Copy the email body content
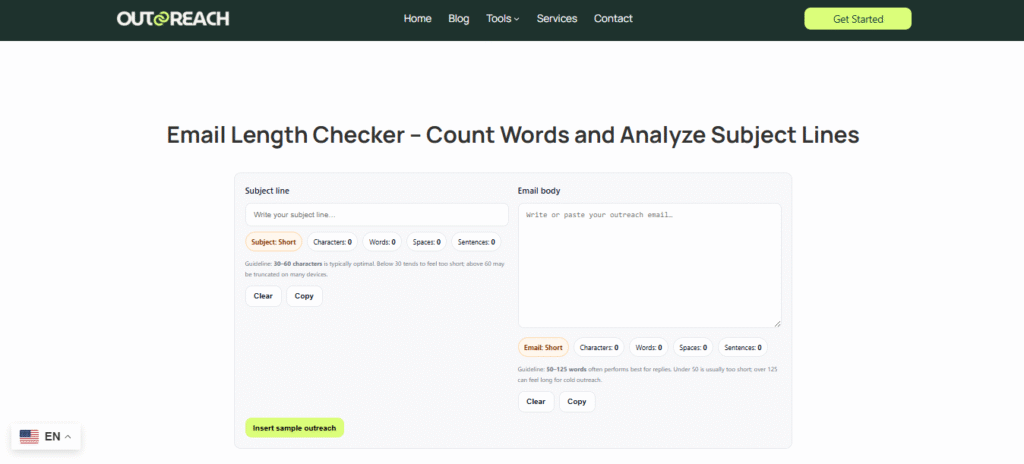Image resolution: width=1024 pixels, height=464 pixels. coord(577,402)
